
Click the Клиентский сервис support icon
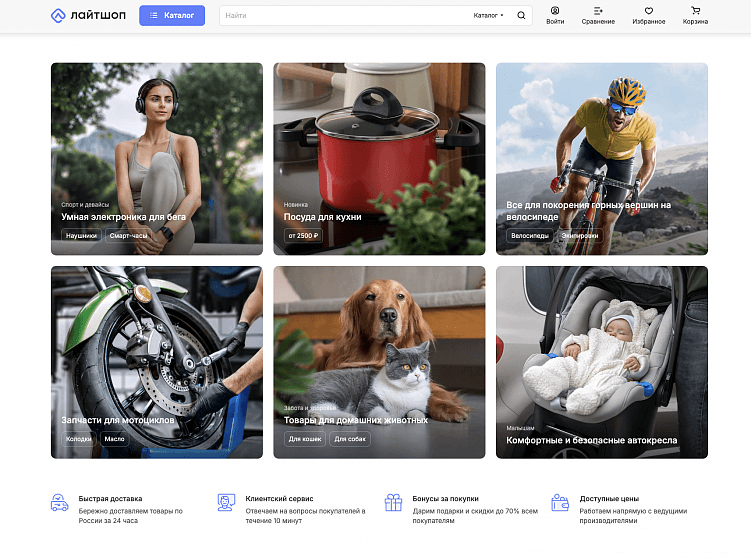(x=226, y=502)
